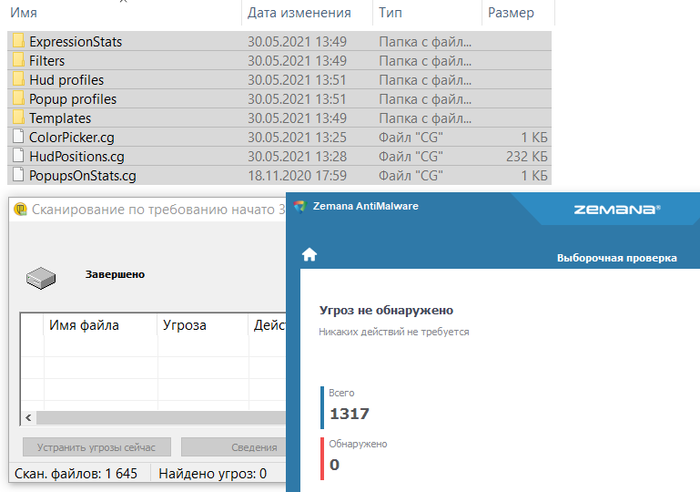
Task: Click the scan results left scroll arrow
Action: click(x=29, y=418)
